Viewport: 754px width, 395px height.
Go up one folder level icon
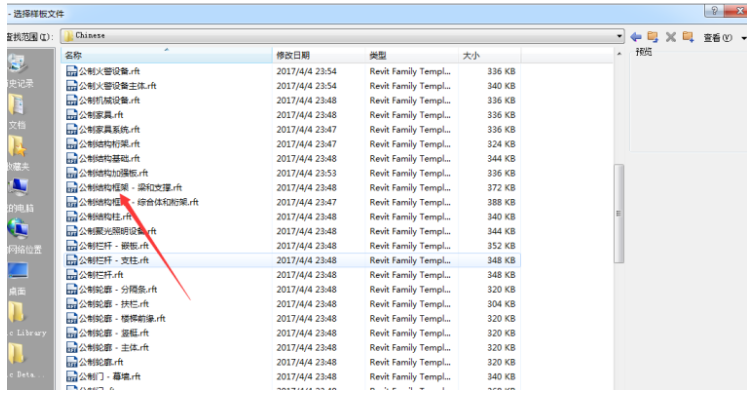pyautogui.click(x=653, y=37)
